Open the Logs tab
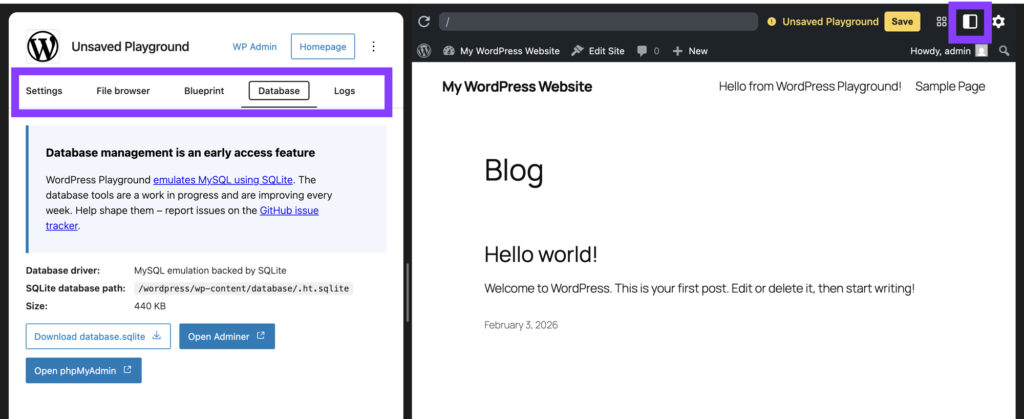Viewport: 1024px width, 419px height. coord(344,91)
